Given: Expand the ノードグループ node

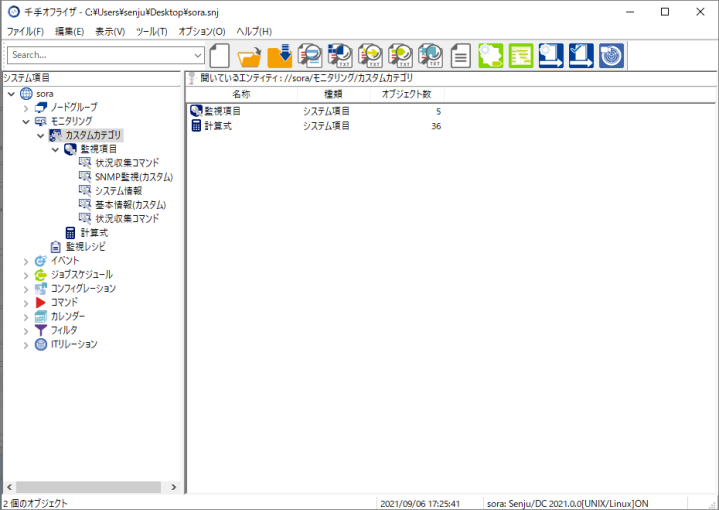Looking at the screenshot, I should tap(26, 108).
